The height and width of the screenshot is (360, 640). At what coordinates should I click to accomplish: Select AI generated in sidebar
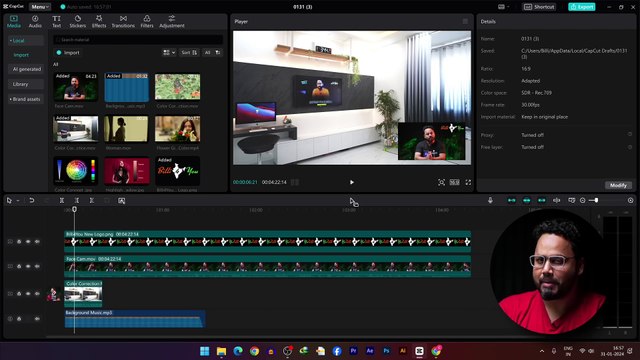25,69
